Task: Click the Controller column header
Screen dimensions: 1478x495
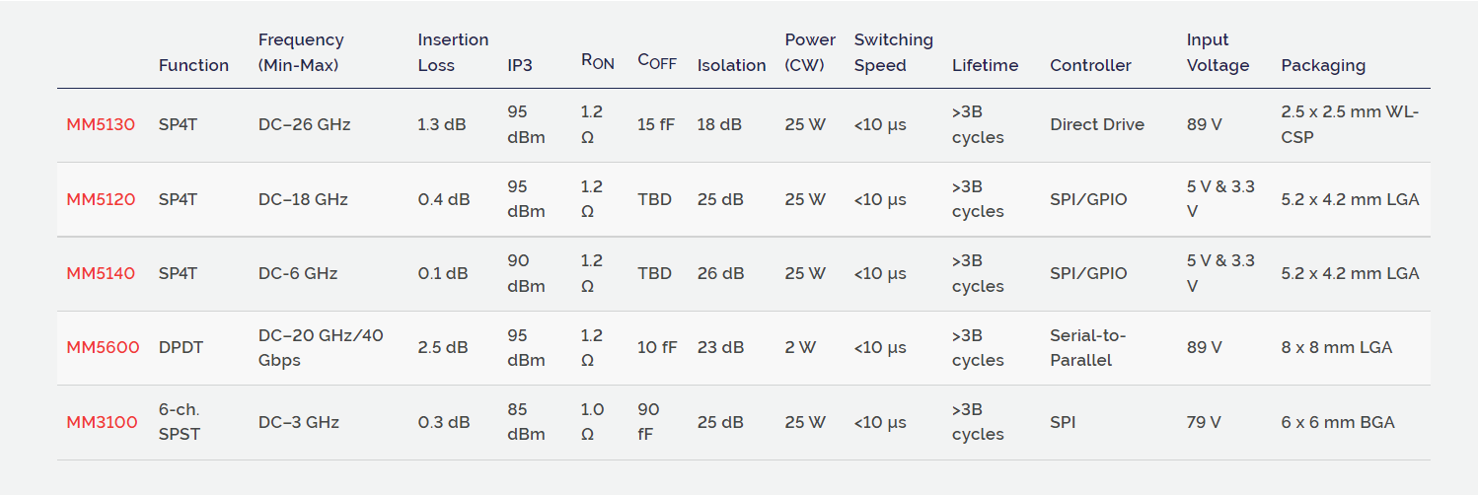Action: [1090, 65]
